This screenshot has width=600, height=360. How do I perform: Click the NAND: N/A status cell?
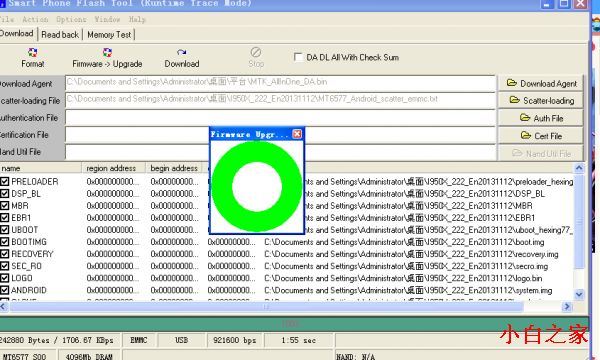[x=461, y=355]
